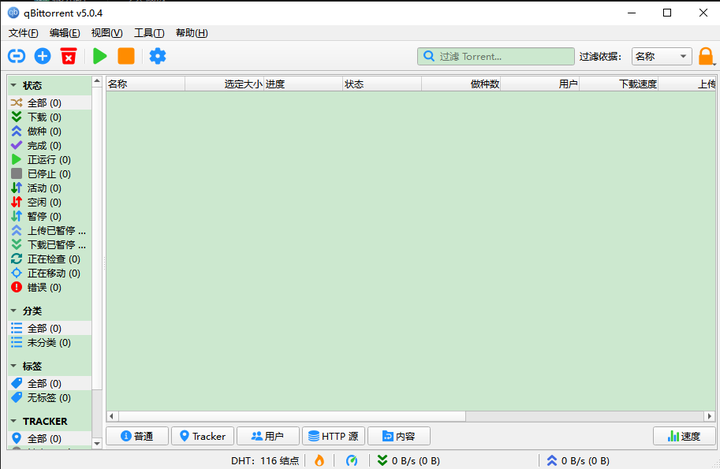Select the 未分类 (0) category

[x=49, y=342]
